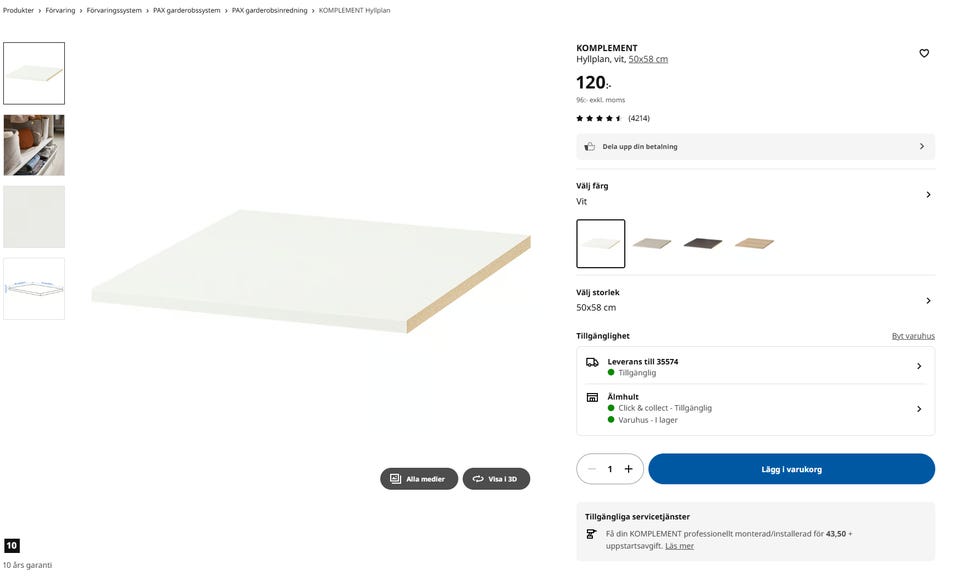
Task: Click the delivery truck icon
Action: click(x=592, y=362)
